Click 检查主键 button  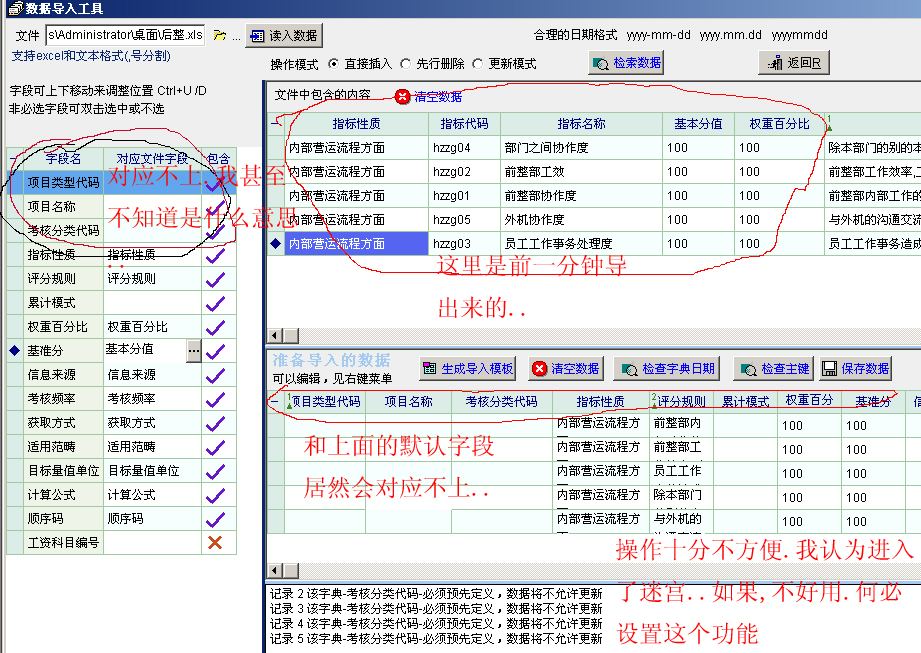click(773, 368)
